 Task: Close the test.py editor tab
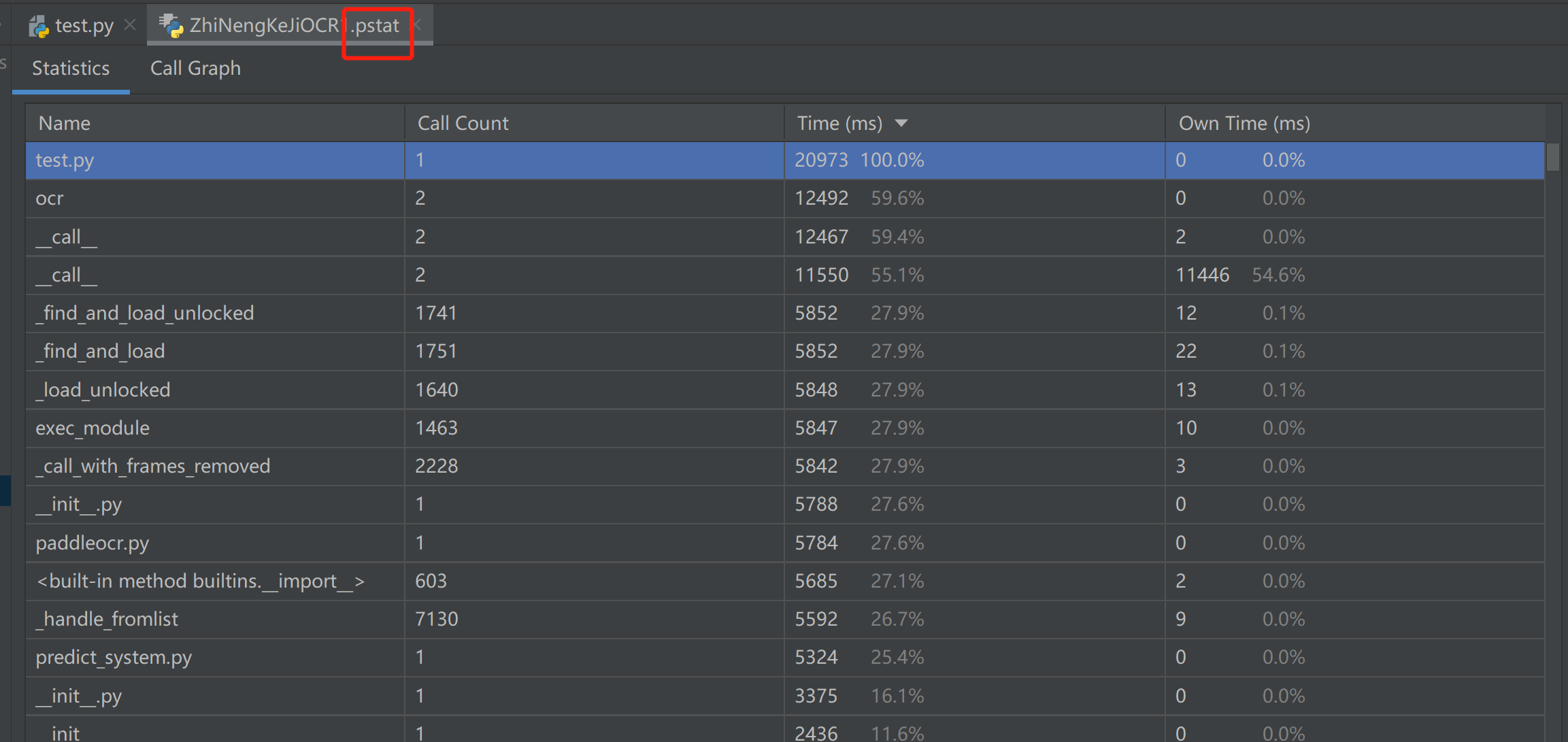coord(130,25)
